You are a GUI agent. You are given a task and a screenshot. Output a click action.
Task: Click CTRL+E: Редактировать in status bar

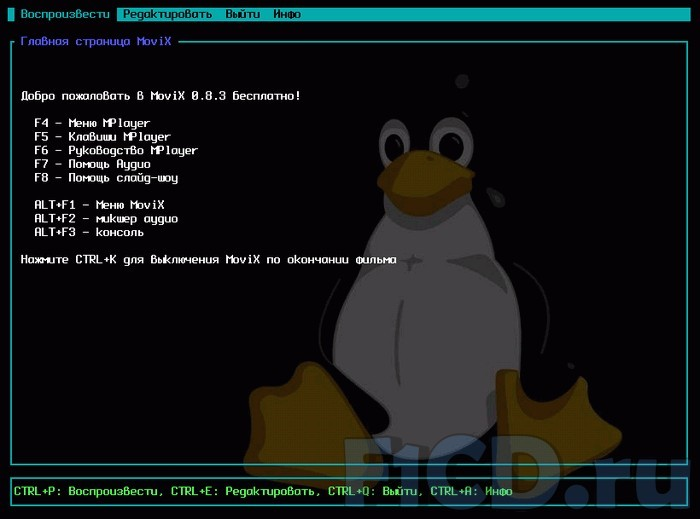[243, 491]
